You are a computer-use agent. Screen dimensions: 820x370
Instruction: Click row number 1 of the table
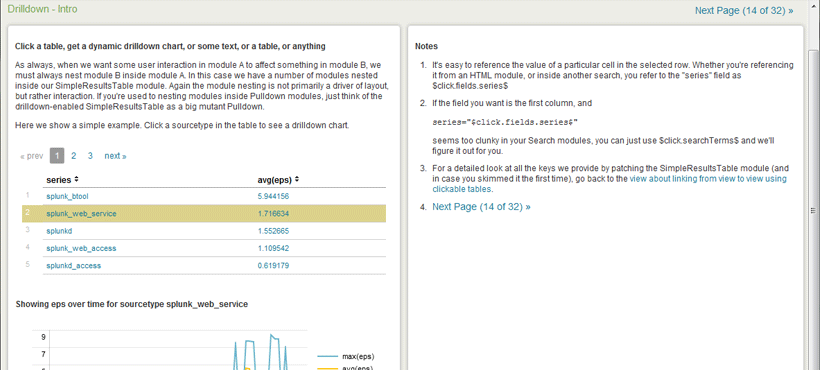pos(27,195)
